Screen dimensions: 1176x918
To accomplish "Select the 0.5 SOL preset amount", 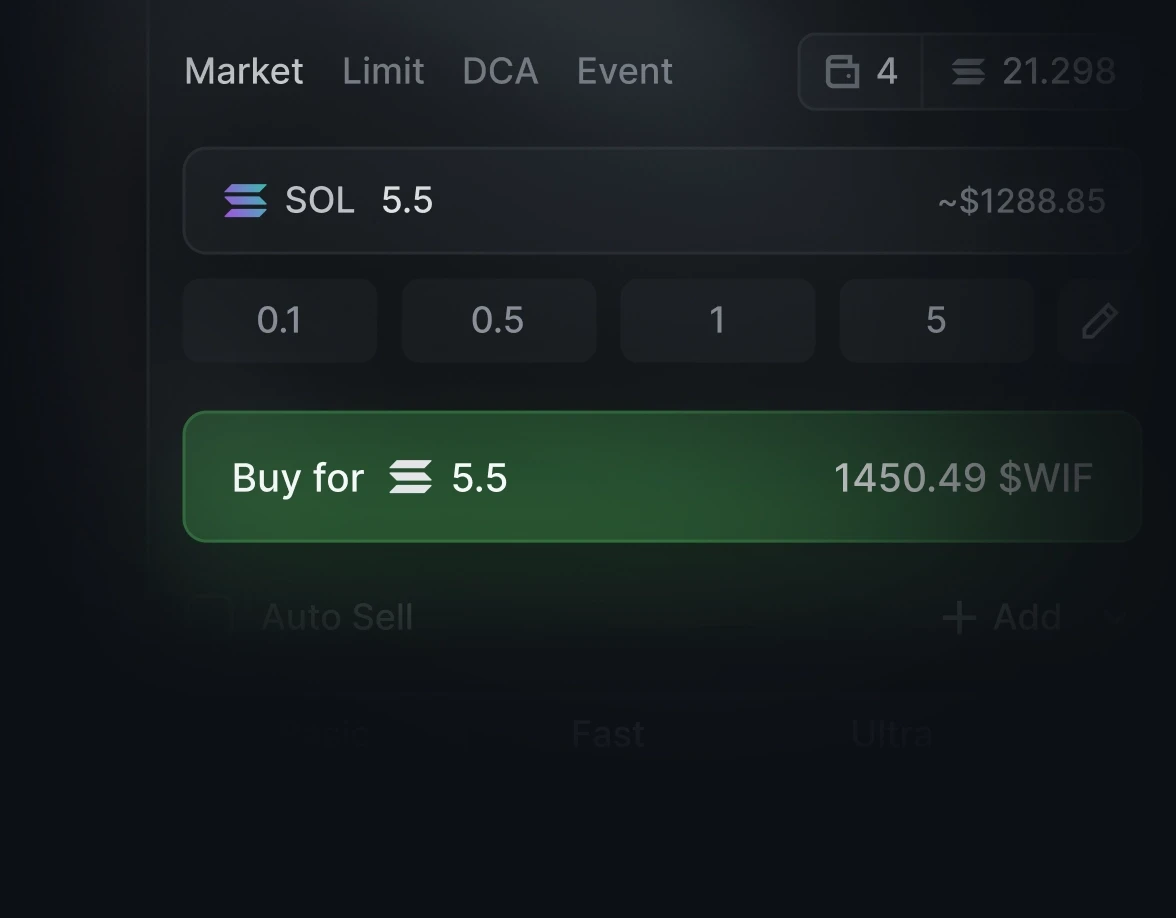I will (x=498, y=320).
